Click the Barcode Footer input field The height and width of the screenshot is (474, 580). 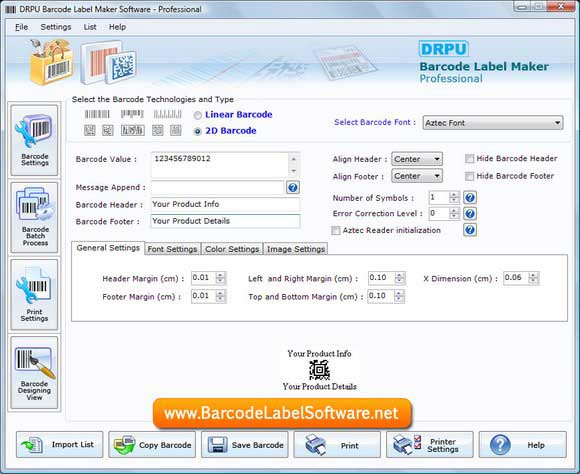pyautogui.click(x=225, y=221)
